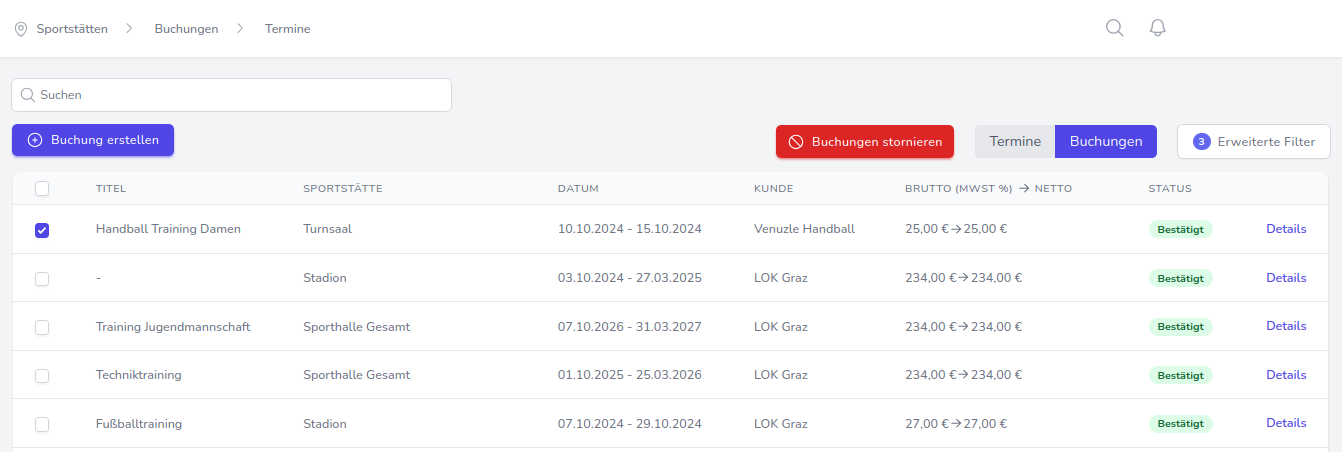1342x452 pixels.
Task: Select the Fußballtraining row checkbox
Action: click(x=42, y=424)
